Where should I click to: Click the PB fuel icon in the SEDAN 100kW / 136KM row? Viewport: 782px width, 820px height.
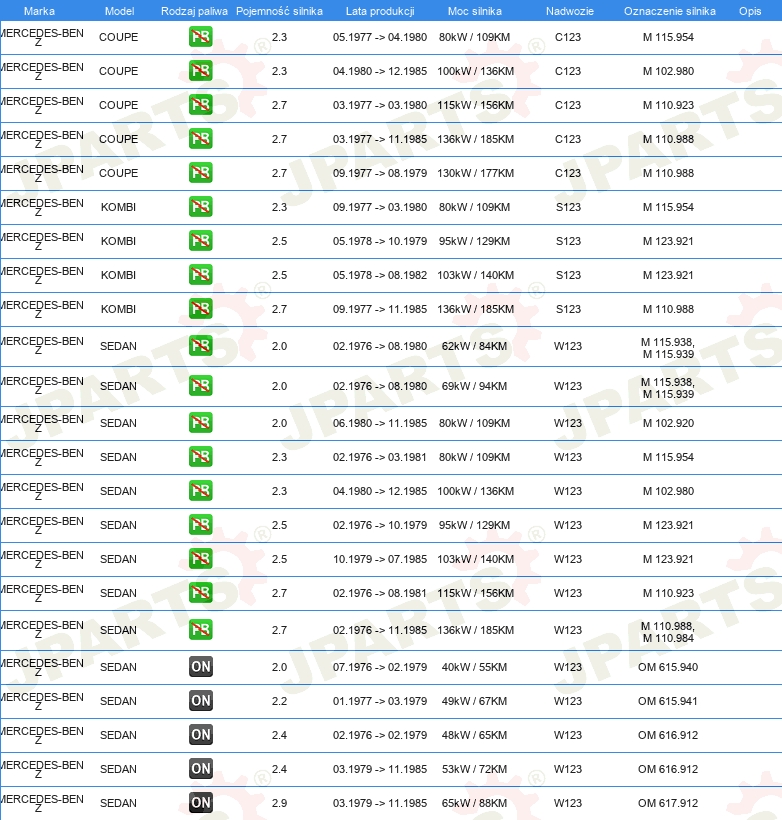[201, 491]
